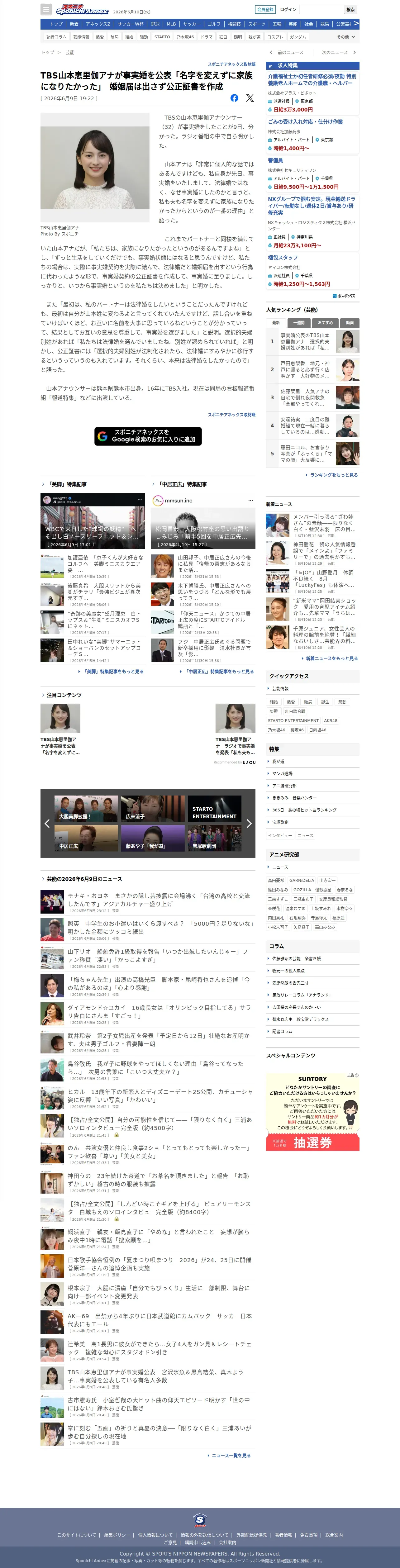Click the 高田憂希 anime tag
The height and width of the screenshot is (1568, 400).
coord(276,880)
